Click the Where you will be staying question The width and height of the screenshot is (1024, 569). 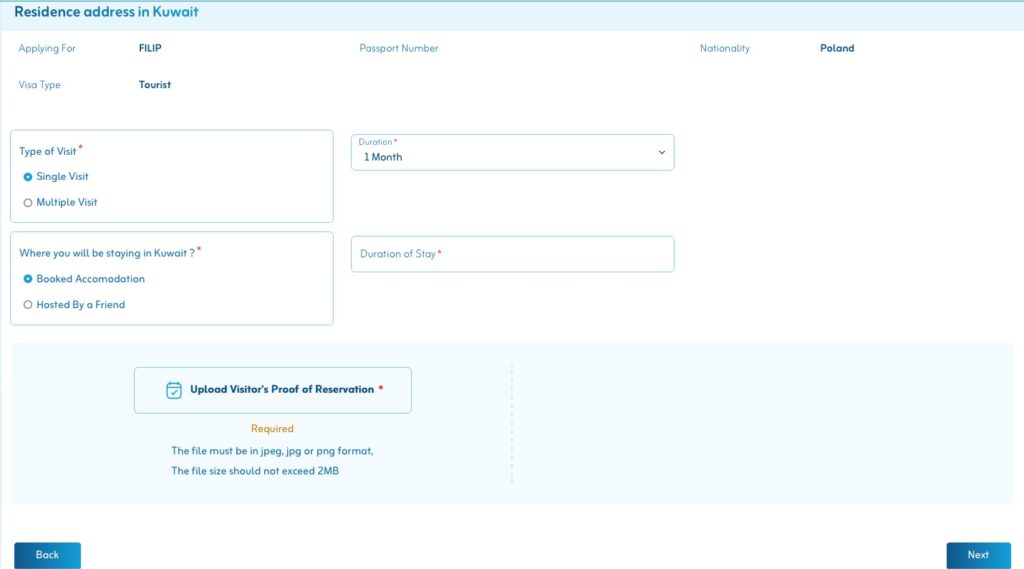coord(106,253)
